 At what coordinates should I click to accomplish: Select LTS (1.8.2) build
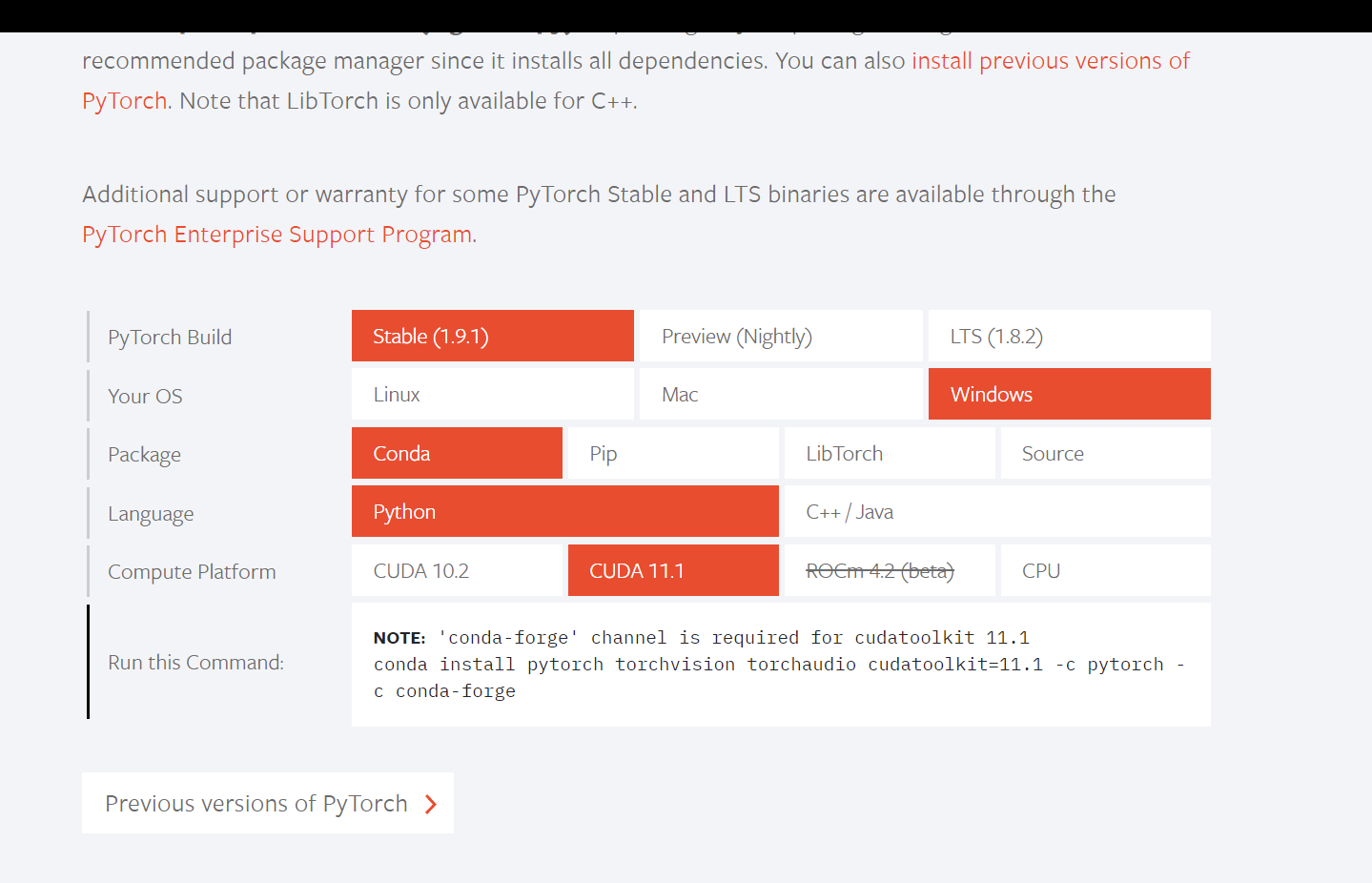[1069, 336]
